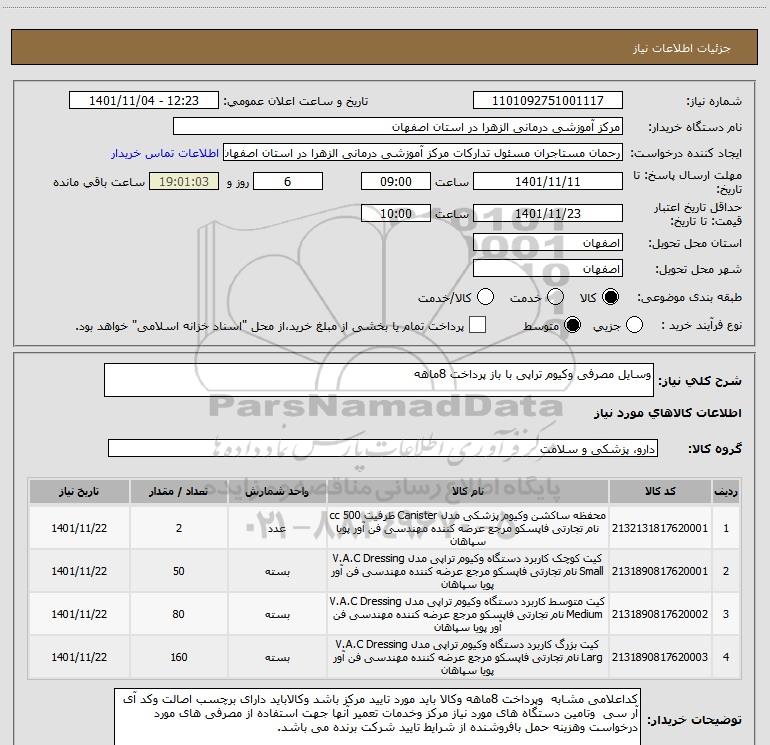Click the ردیف column header
This screenshot has width=770, height=745.
point(726,491)
